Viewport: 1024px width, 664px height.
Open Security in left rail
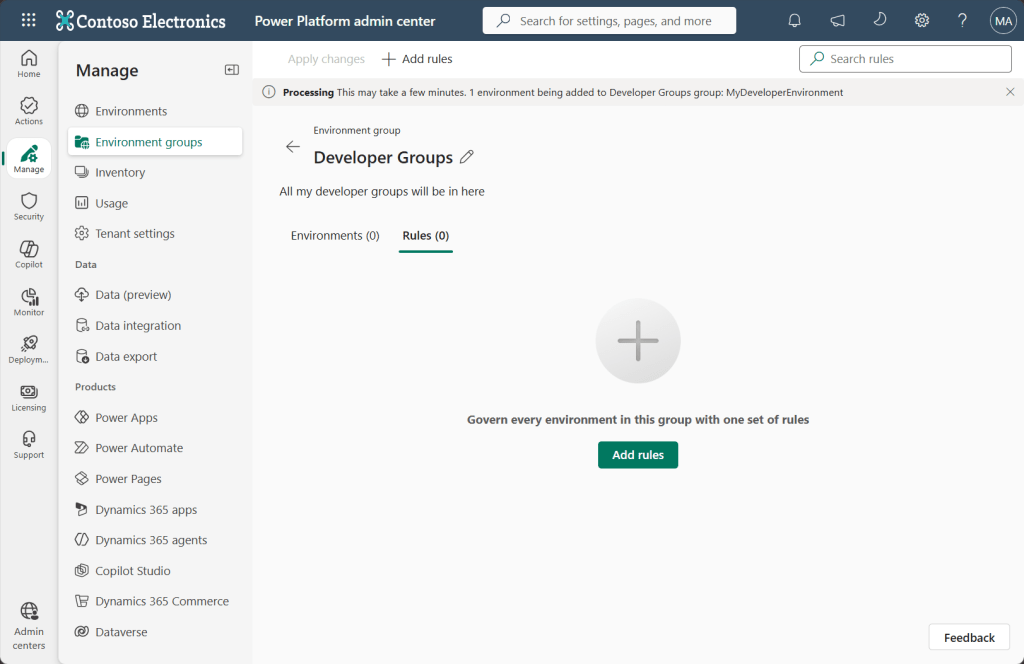29,206
